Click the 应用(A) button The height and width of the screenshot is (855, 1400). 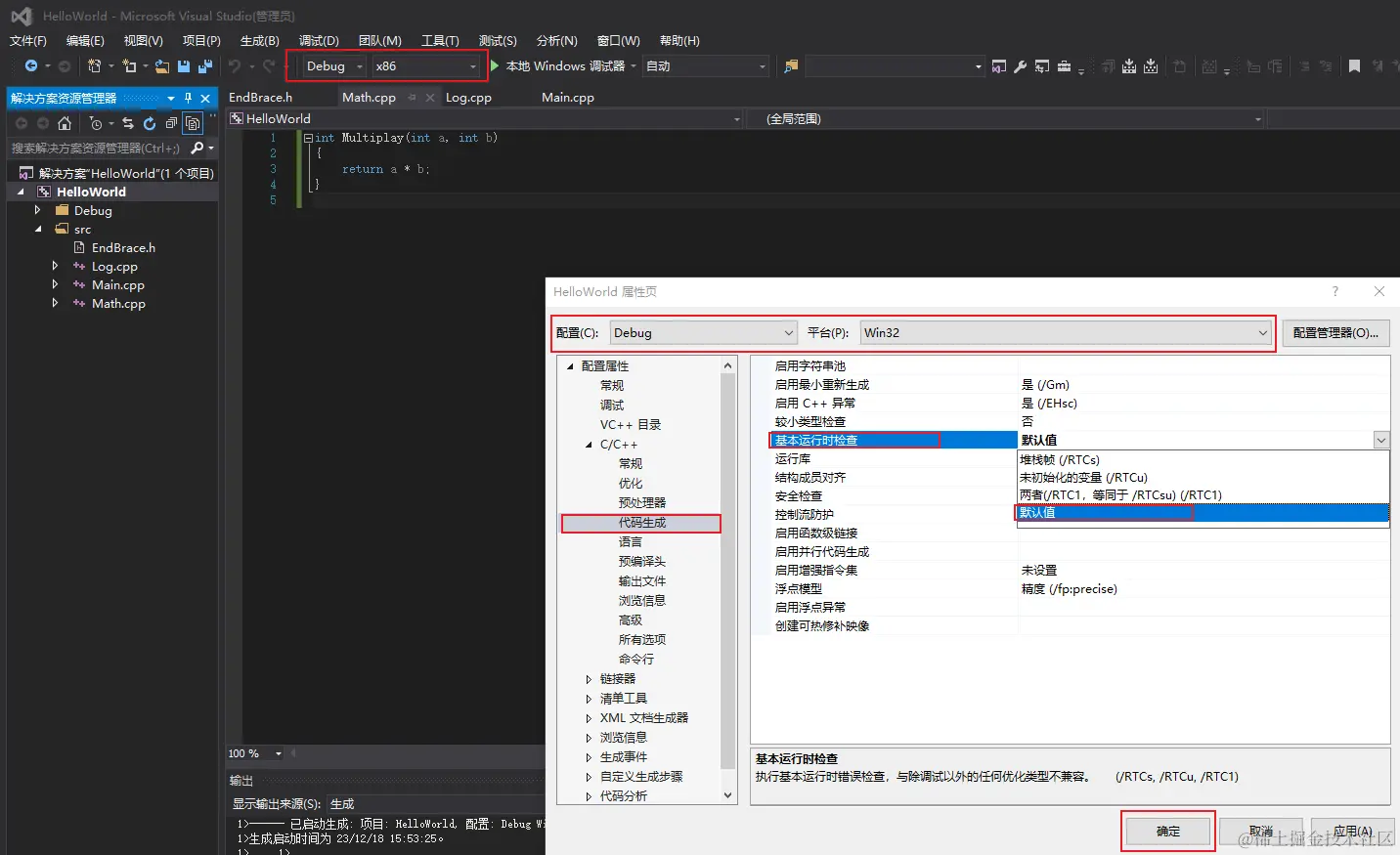point(1352,832)
